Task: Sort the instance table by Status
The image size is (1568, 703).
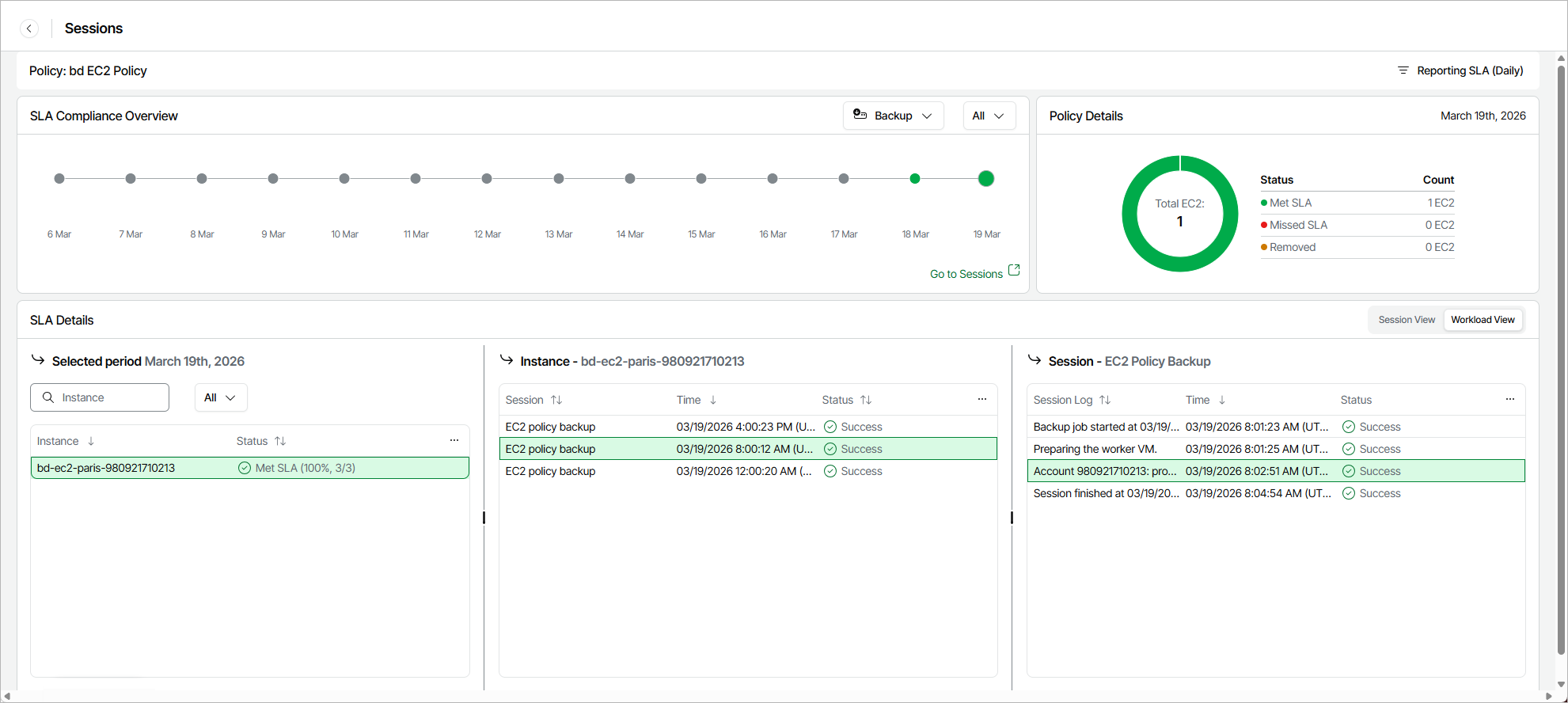Action: [280, 441]
